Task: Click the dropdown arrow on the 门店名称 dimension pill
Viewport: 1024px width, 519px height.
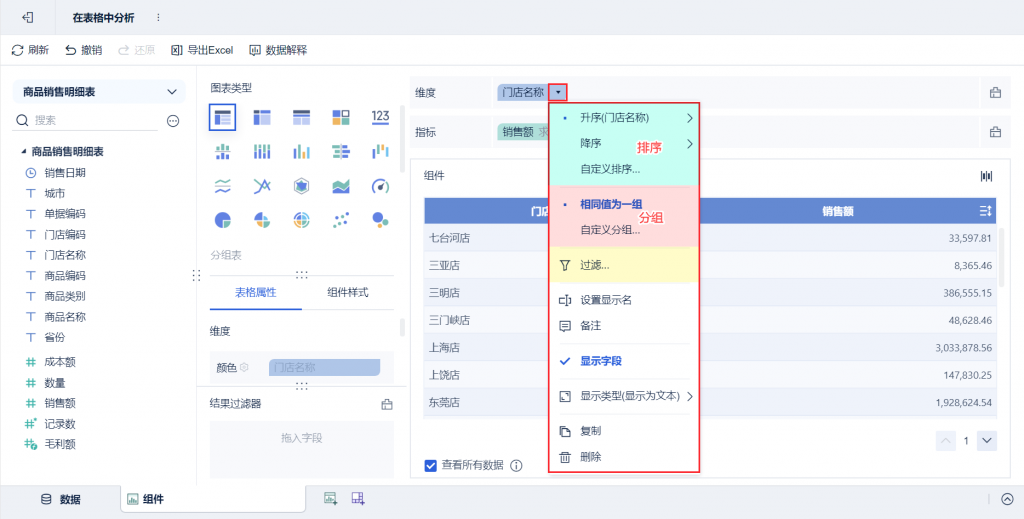Action: pyautogui.click(x=558, y=93)
